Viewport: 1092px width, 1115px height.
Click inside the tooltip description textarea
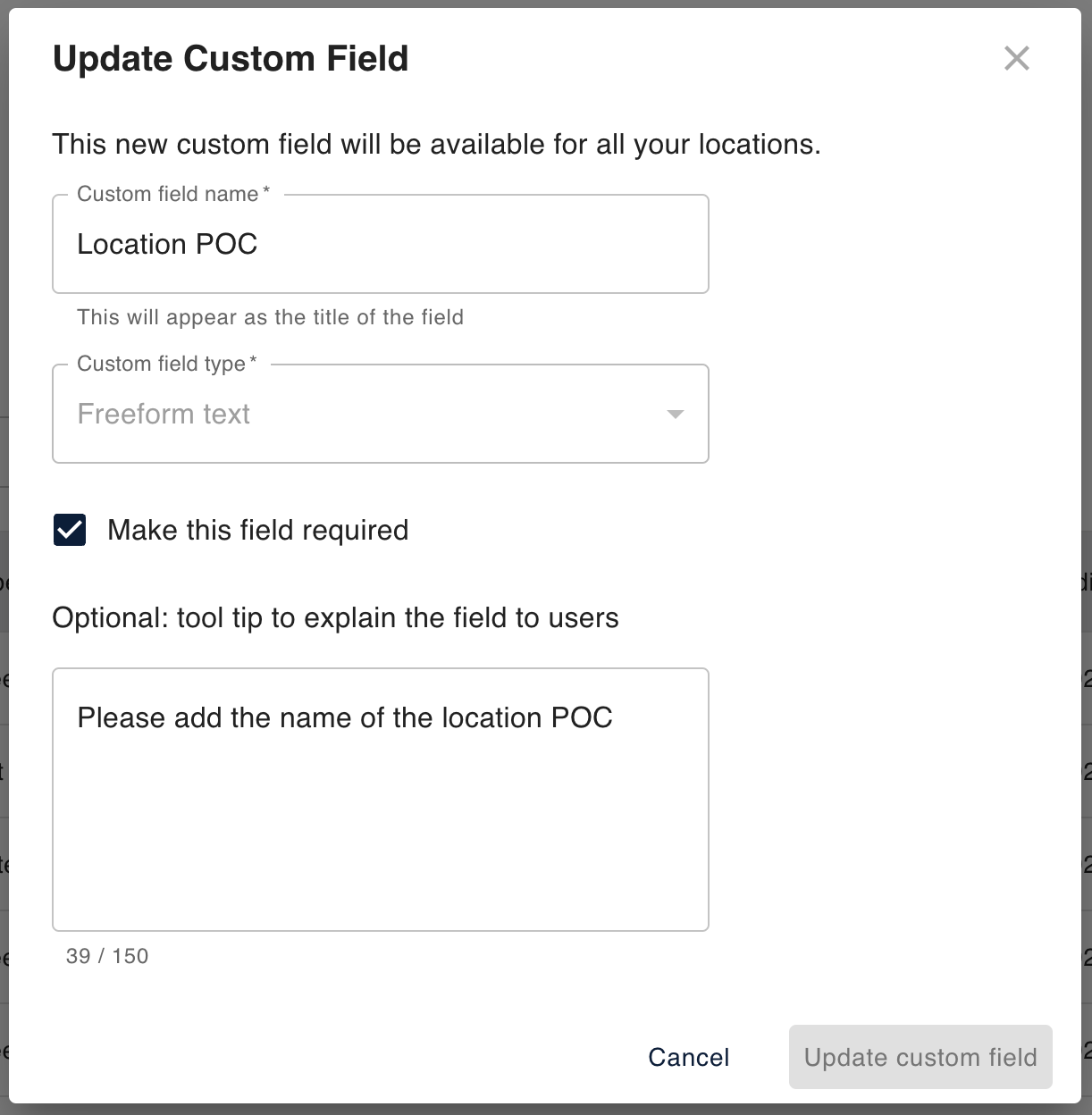381,798
